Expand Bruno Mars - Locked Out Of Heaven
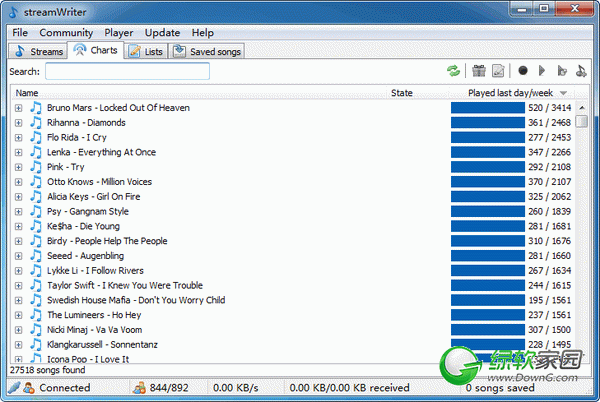Image resolution: width=600 pixels, height=402 pixels. tap(18, 108)
